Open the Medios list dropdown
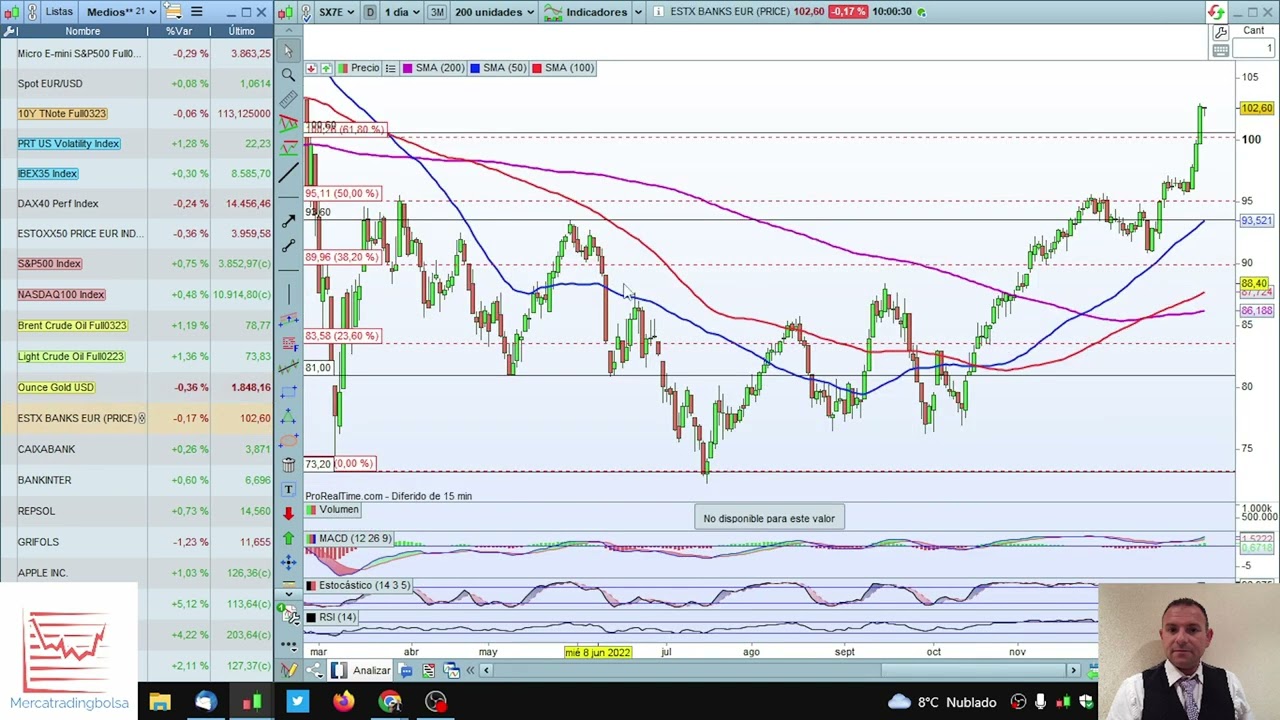Viewport: 1280px width, 720px height. pyautogui.click(x=121, y=12)
